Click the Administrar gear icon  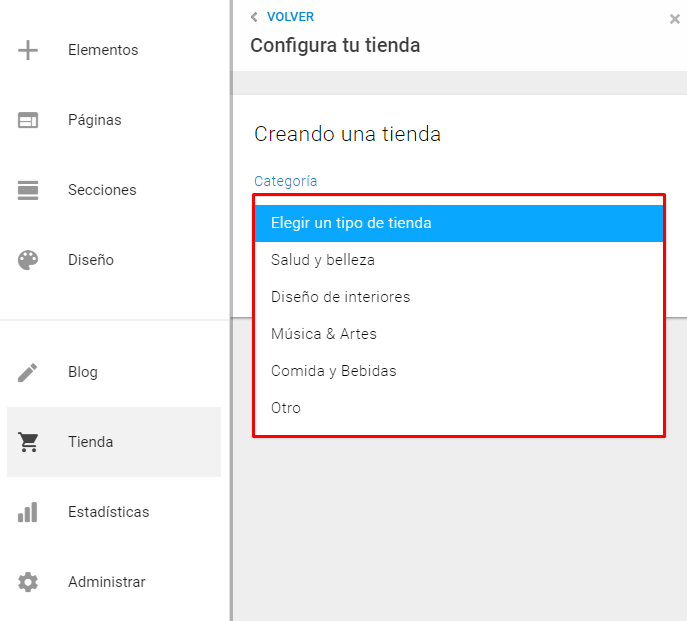pos(28,582)
